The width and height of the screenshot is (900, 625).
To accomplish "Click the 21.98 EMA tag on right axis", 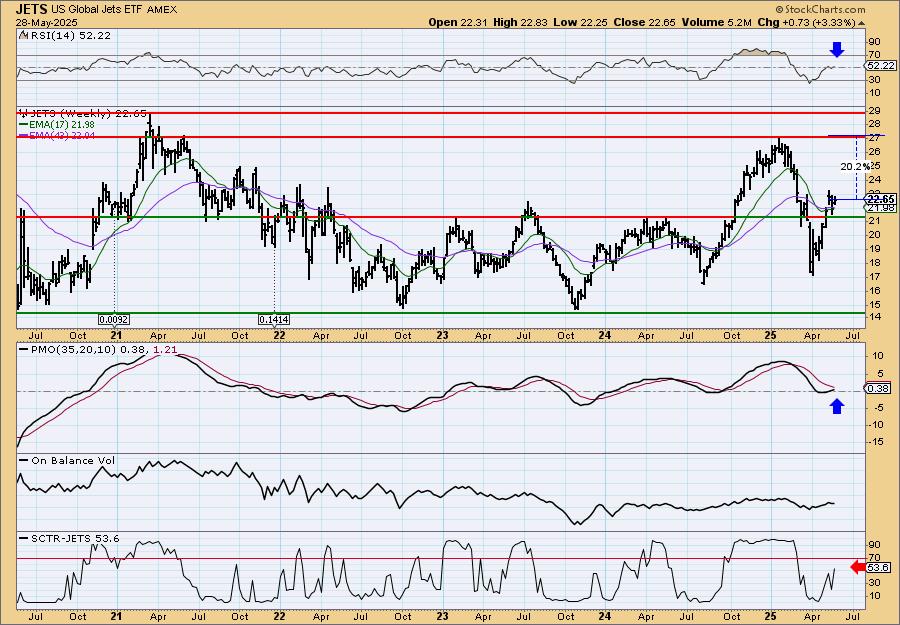I will [881, 208].
